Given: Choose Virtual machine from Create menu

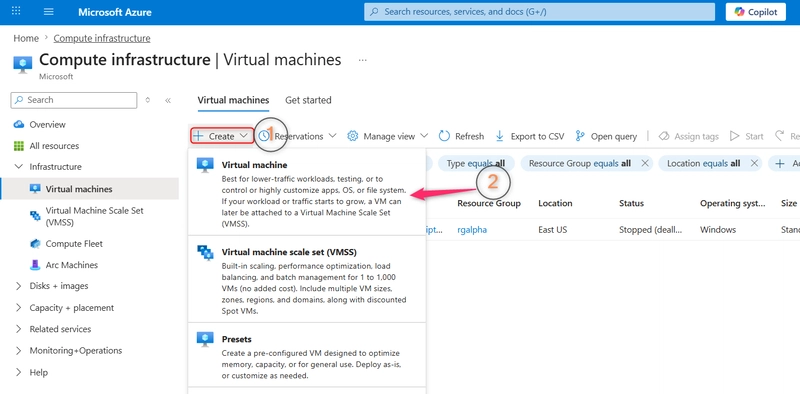Looking at the screenshot, I should point(307,192).
